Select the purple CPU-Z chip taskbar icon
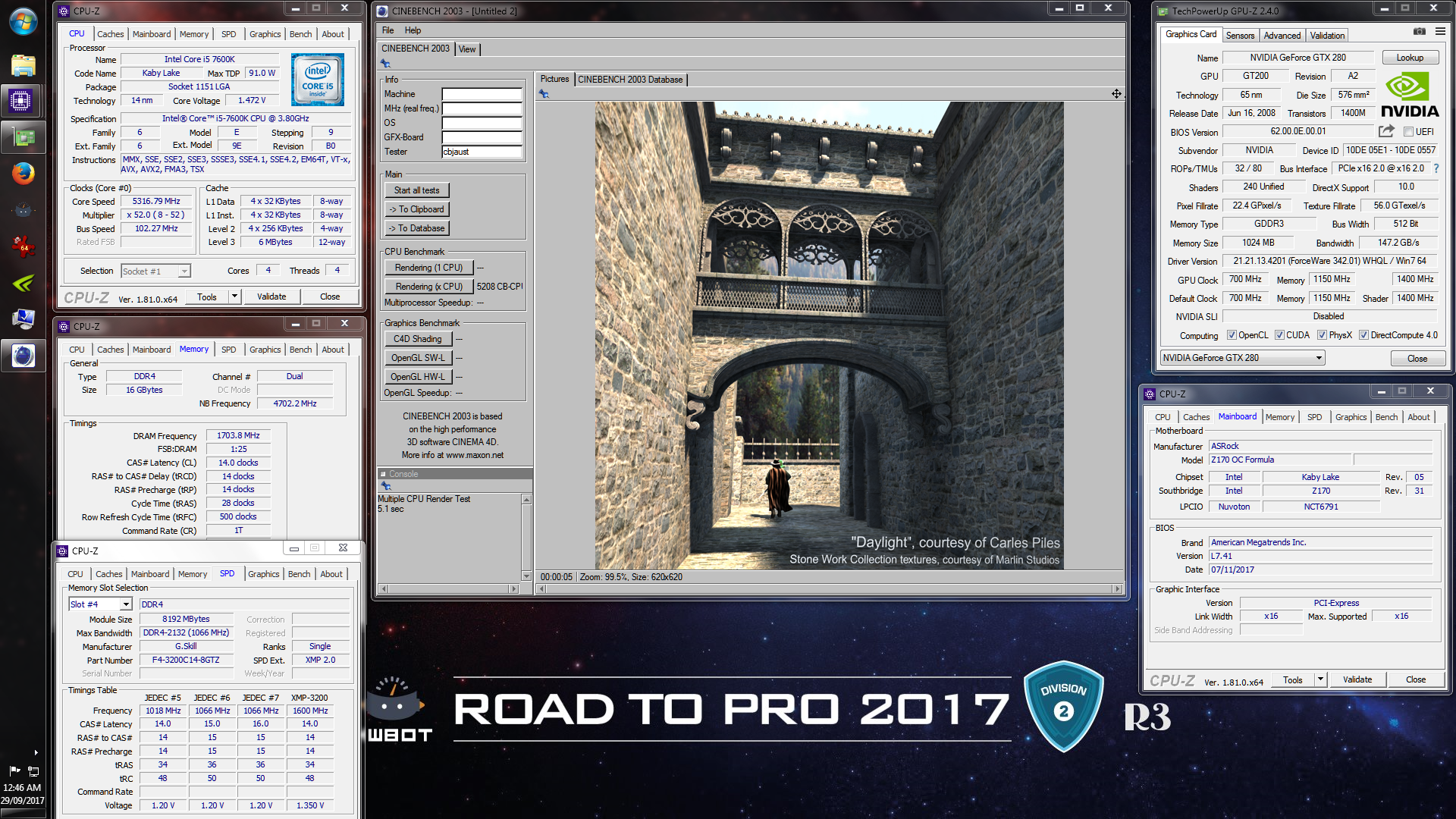The height and width of the screenshot is (819, 1456). (20, 101)
